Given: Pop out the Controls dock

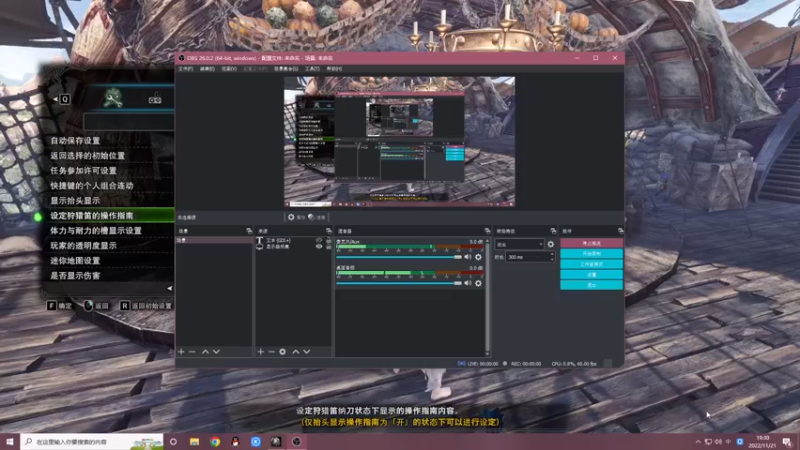Looking at the screenshot, I should (x=620, y=231).
